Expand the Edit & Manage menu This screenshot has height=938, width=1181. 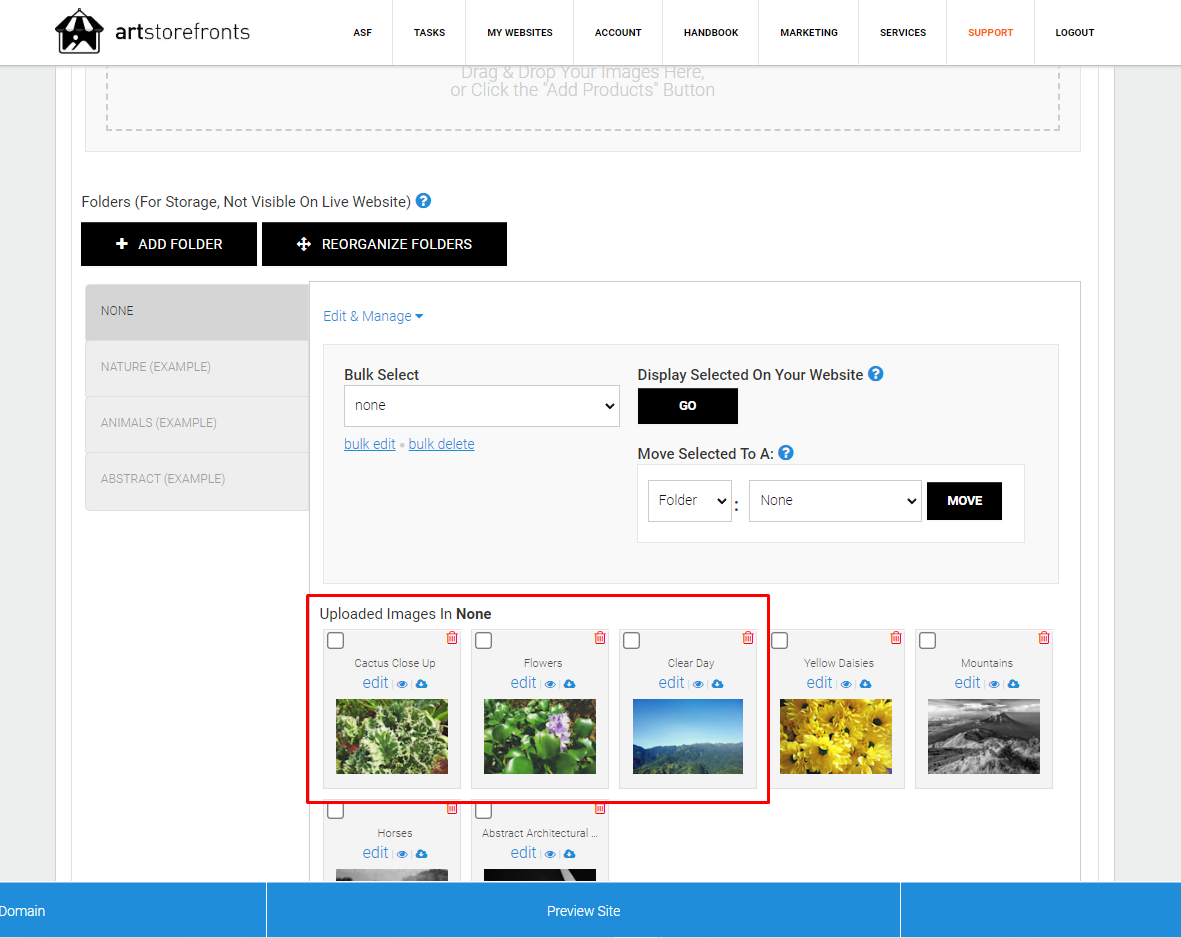pyautogui.click(x=373, y=316)
